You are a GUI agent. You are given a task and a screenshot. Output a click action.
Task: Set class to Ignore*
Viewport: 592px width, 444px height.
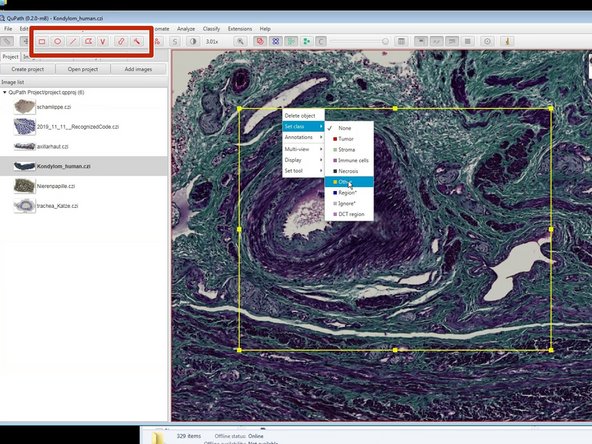coord(349,204)
